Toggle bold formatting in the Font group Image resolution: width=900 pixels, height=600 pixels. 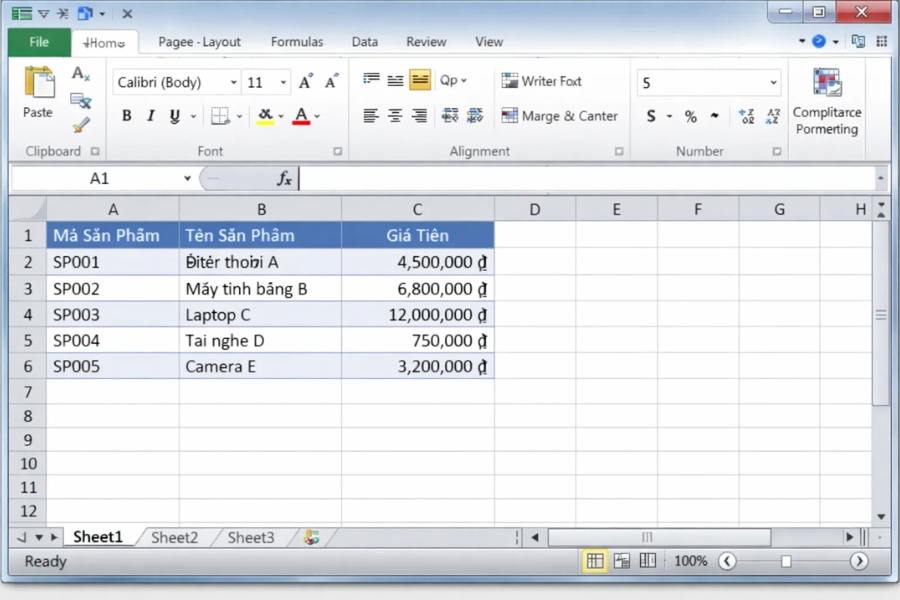[x=126, y=116]
